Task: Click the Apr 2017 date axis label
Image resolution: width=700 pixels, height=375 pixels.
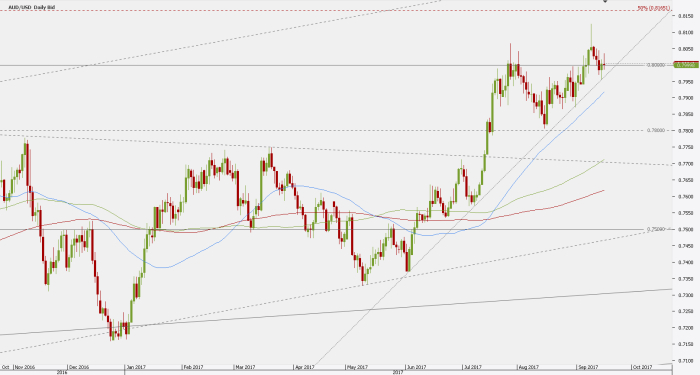Action: (304, 367)
